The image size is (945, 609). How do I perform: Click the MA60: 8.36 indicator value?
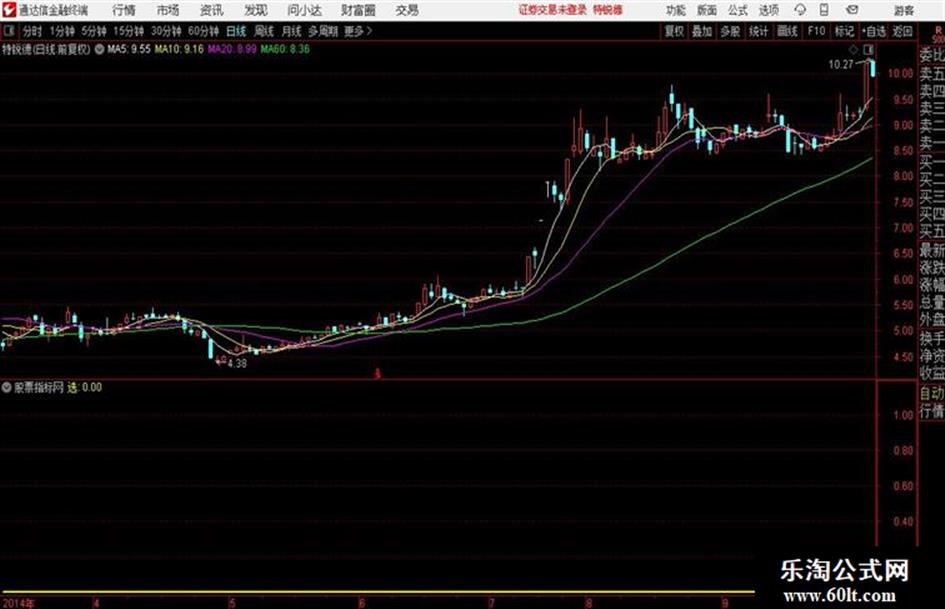[285, 49]
